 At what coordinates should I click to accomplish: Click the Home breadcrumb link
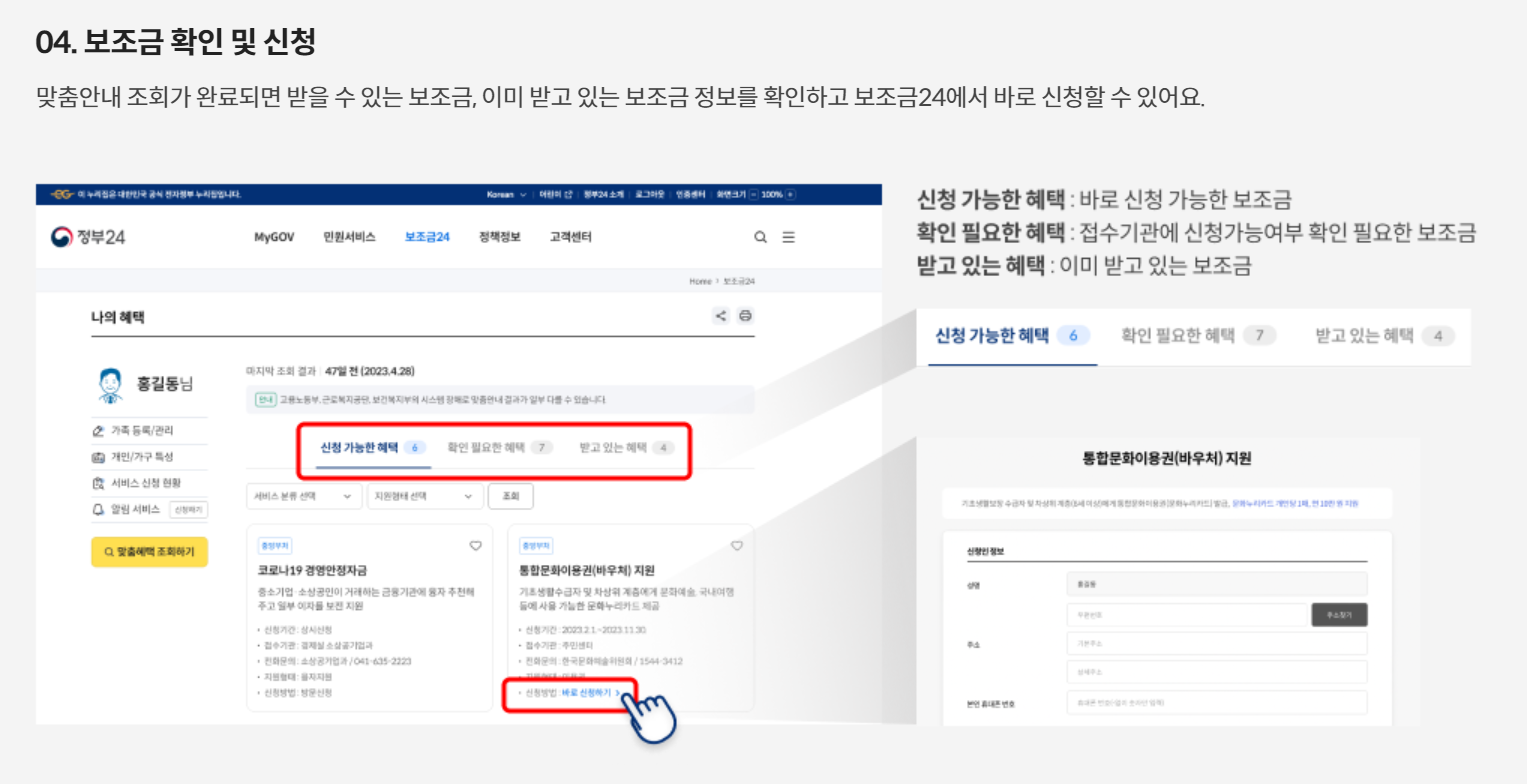(x=699, y=282)
